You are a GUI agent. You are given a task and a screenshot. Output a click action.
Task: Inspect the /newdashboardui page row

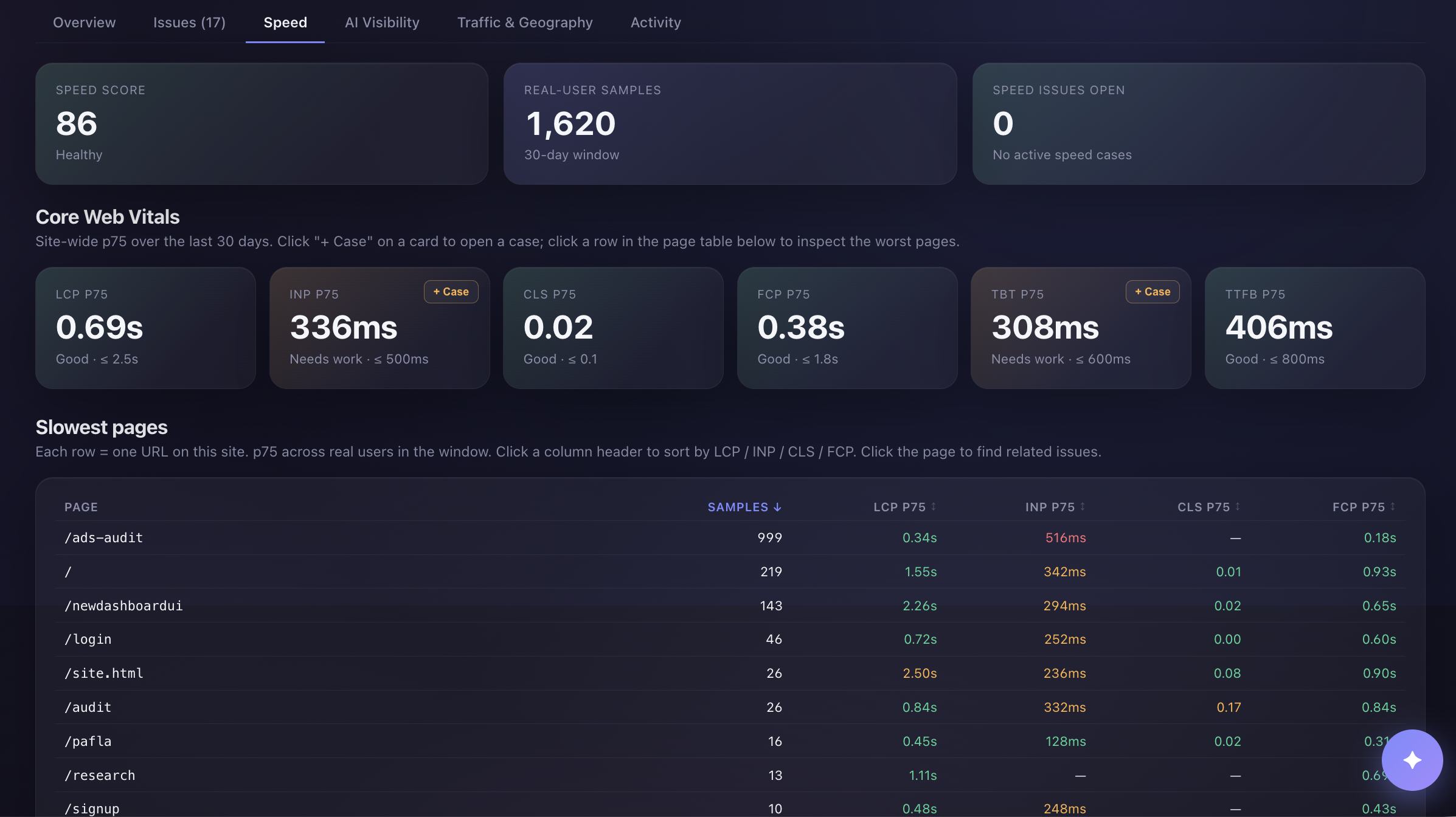(x=730, y=605)
